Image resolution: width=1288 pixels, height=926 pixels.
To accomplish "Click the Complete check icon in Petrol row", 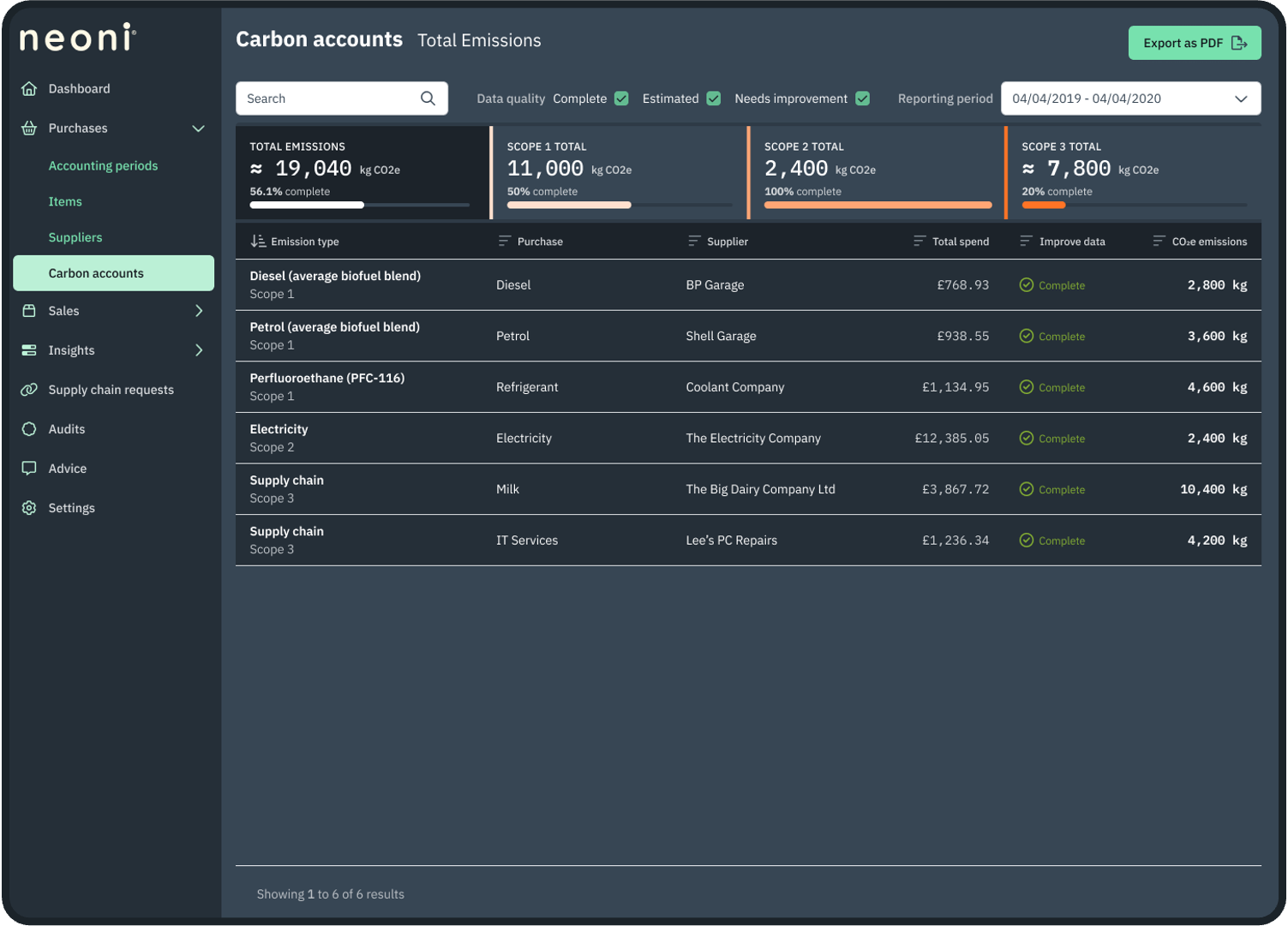I will tap(1026, 336).
